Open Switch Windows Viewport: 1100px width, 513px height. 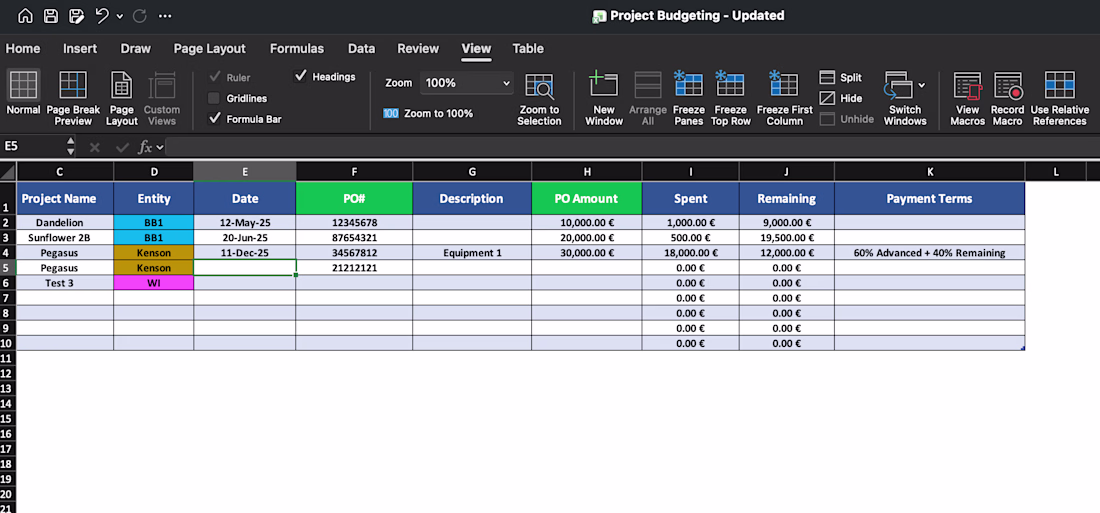point(905,98)
